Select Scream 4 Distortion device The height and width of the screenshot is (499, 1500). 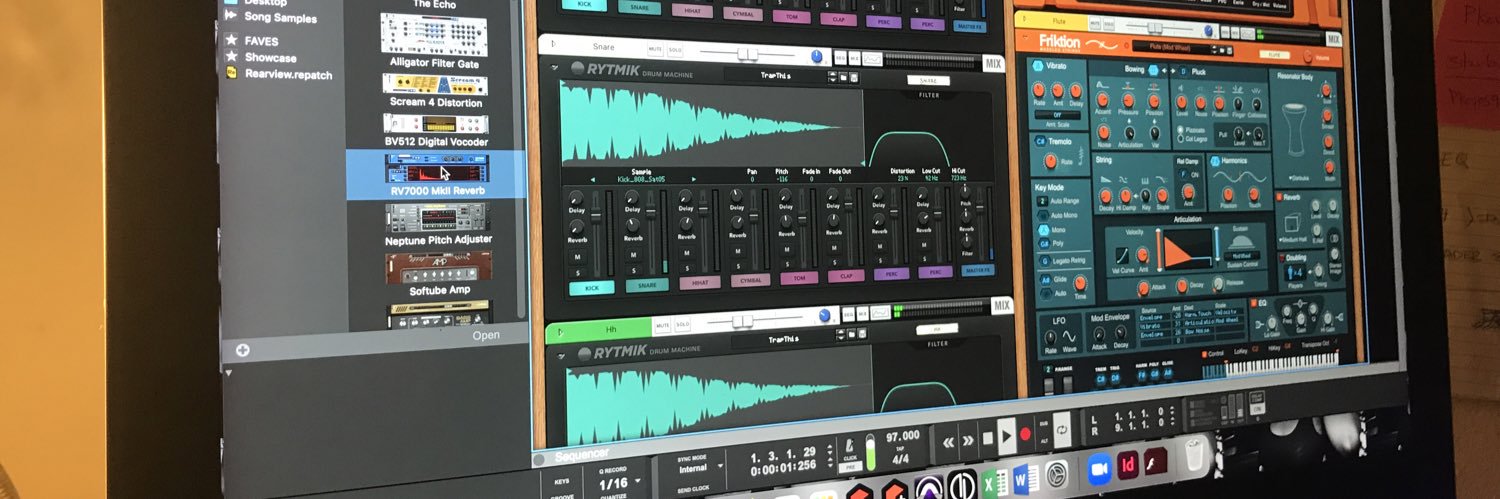435,91
